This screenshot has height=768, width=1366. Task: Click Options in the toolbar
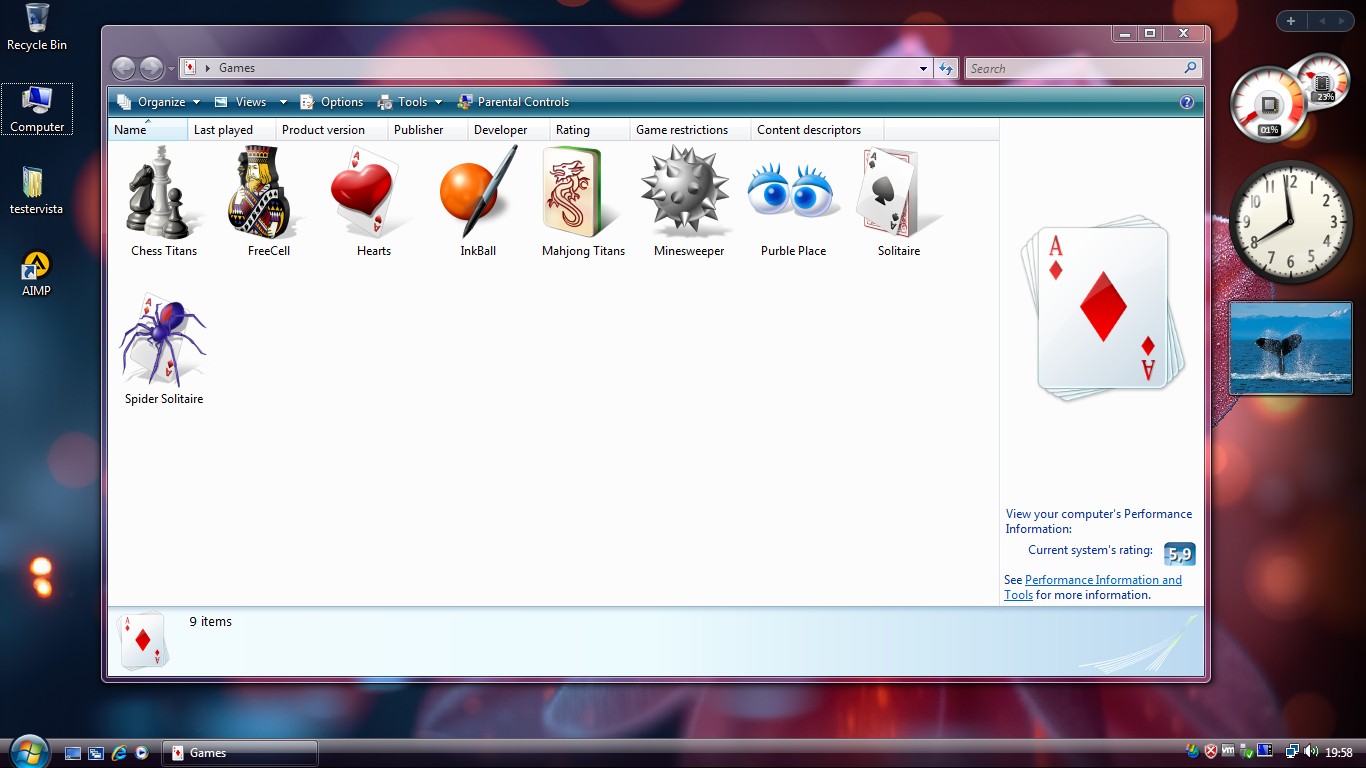(x=332, y=102)
